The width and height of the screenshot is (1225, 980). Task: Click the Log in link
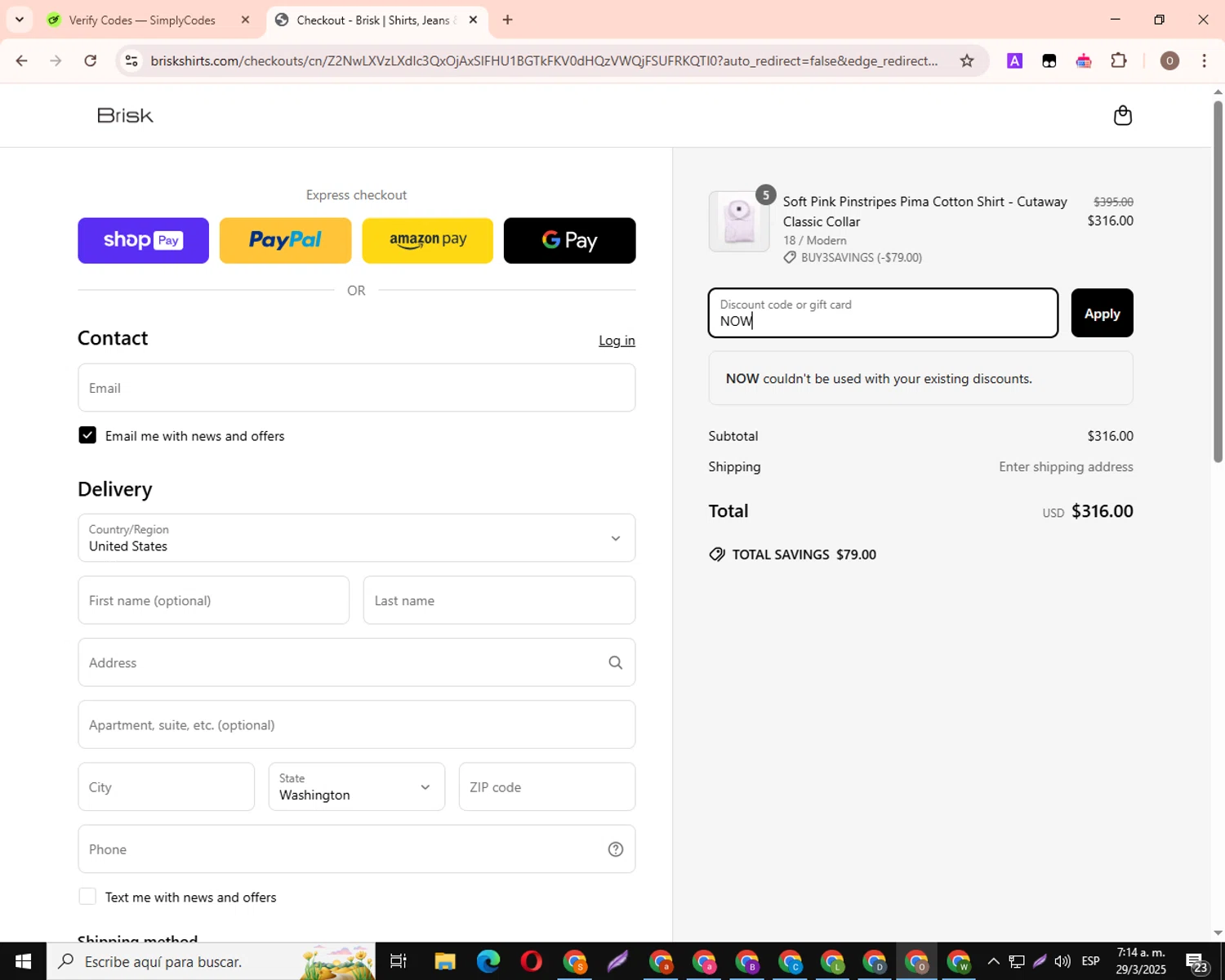tap(617, 341)
